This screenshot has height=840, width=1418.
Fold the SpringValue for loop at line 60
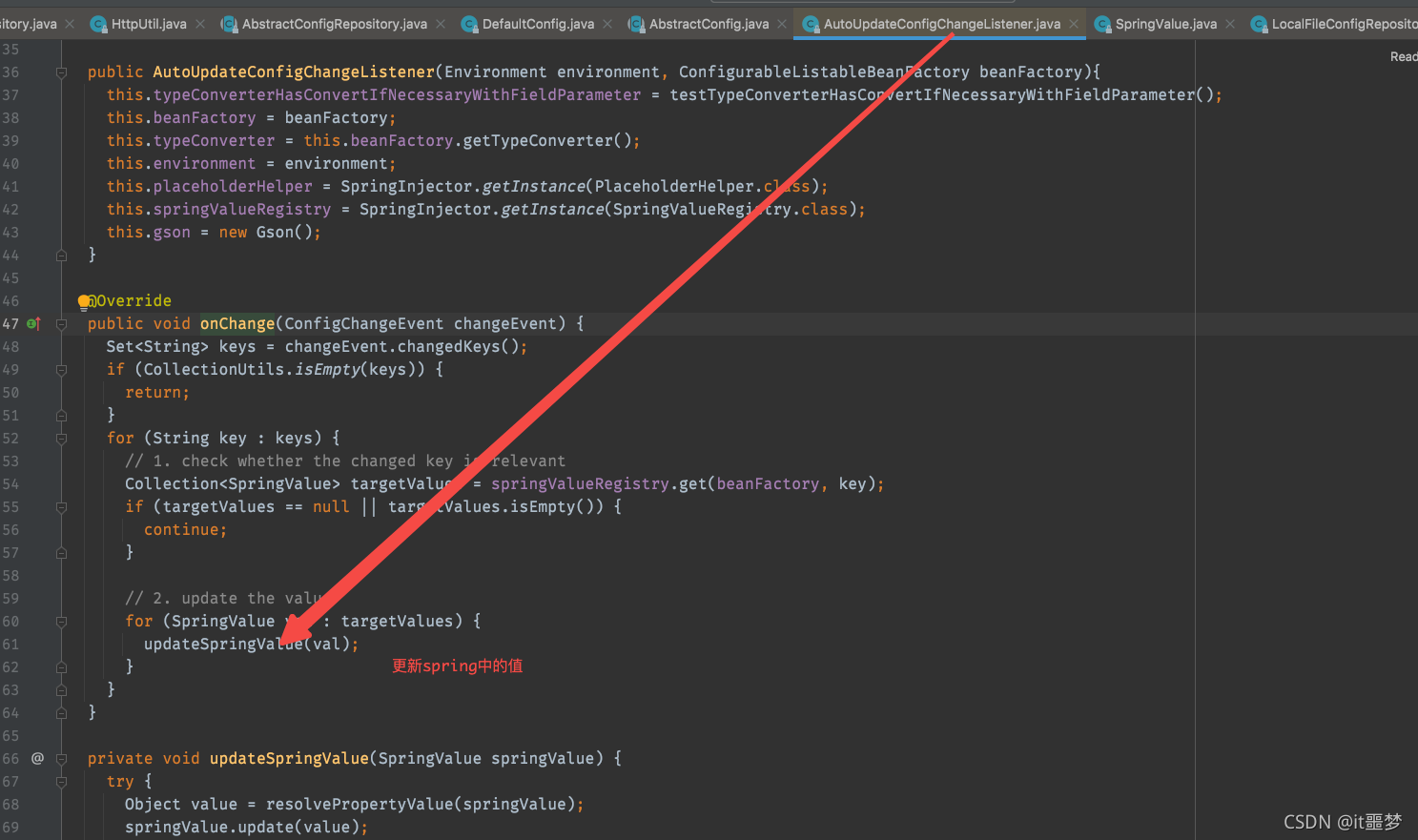point(61,622)
